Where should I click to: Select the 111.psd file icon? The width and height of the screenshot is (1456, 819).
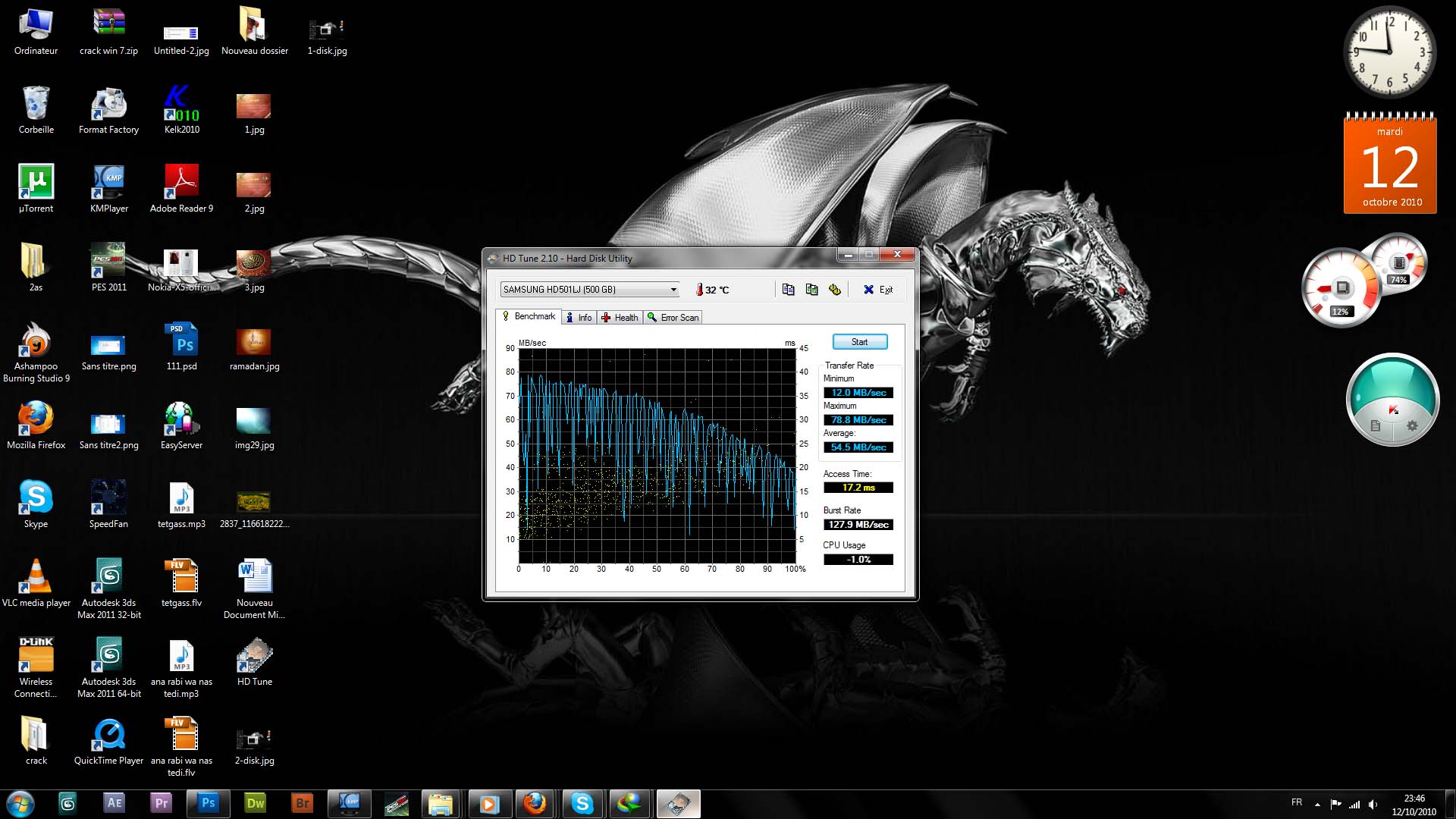point(181,347)
